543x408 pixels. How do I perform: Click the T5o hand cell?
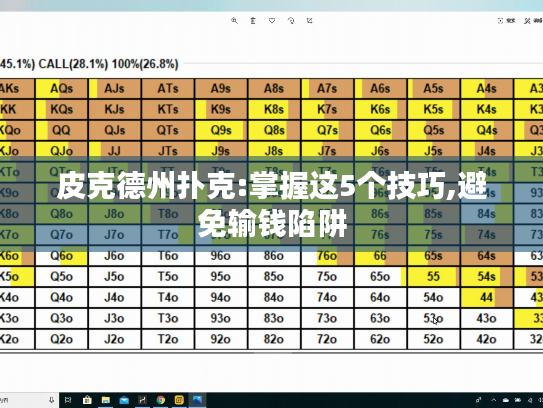168,277
